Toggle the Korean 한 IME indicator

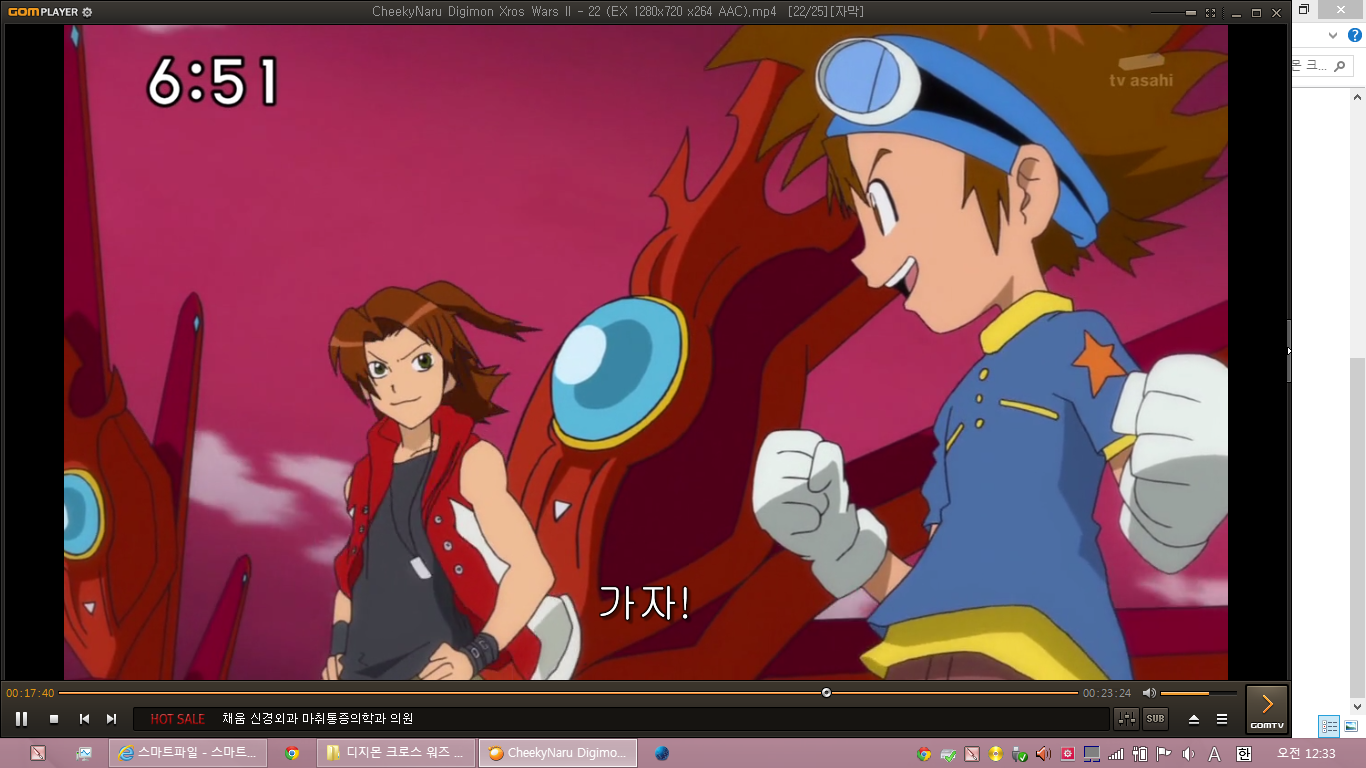coord(1243,754)
